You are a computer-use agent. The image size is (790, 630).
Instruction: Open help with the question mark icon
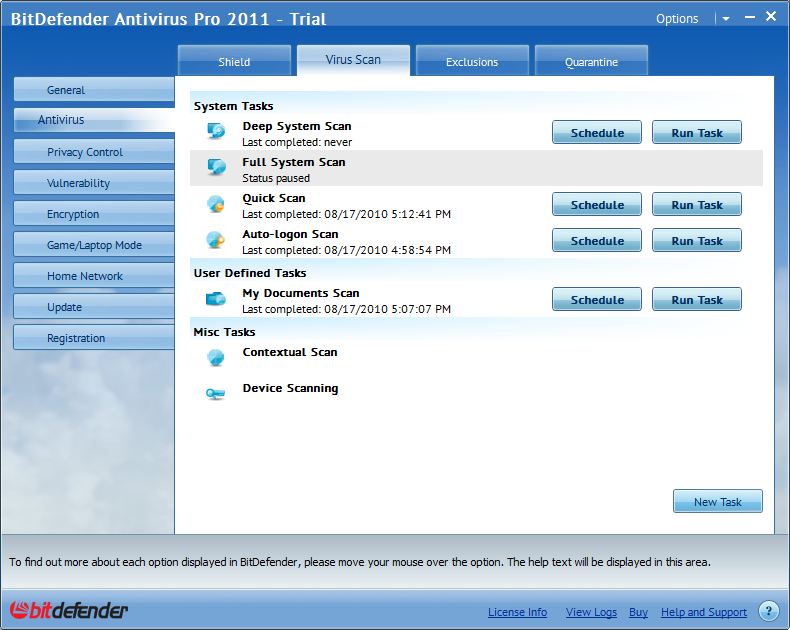768,611
